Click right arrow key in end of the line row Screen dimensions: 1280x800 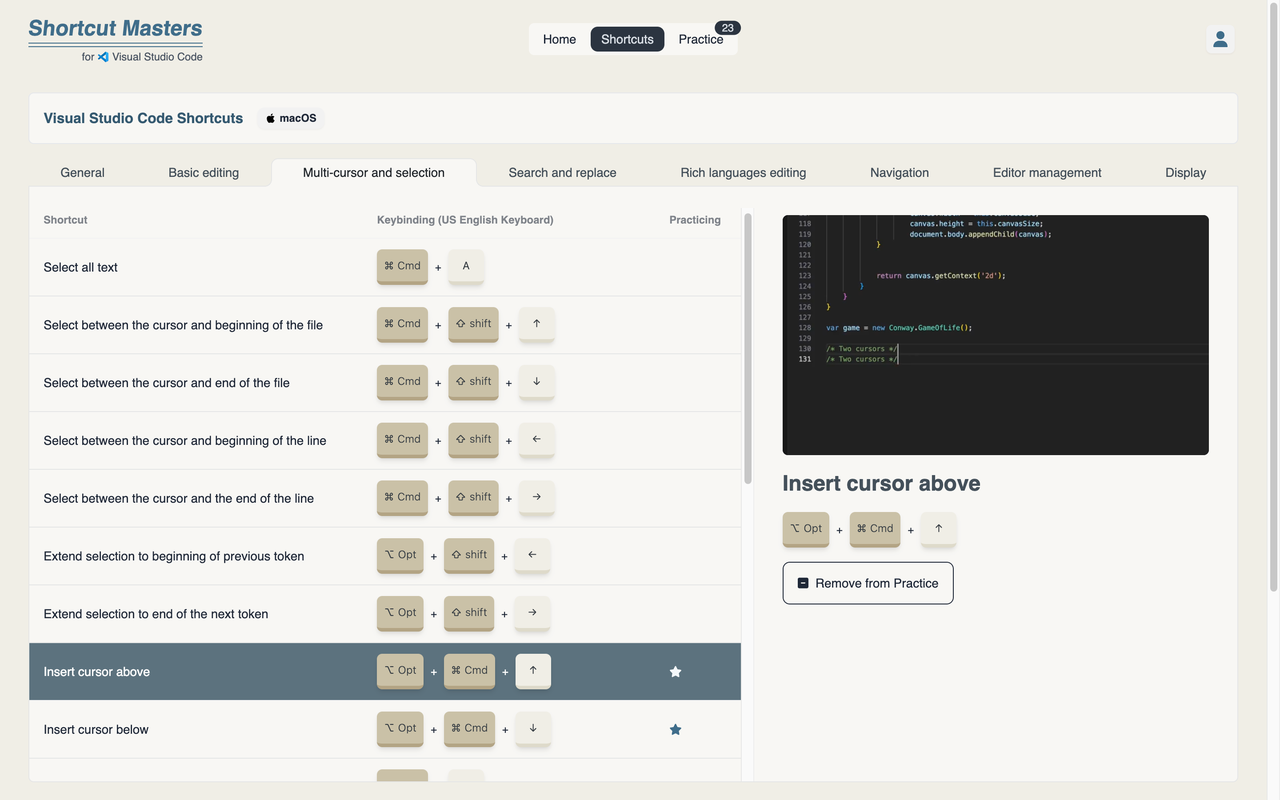(x=537, y=498)
